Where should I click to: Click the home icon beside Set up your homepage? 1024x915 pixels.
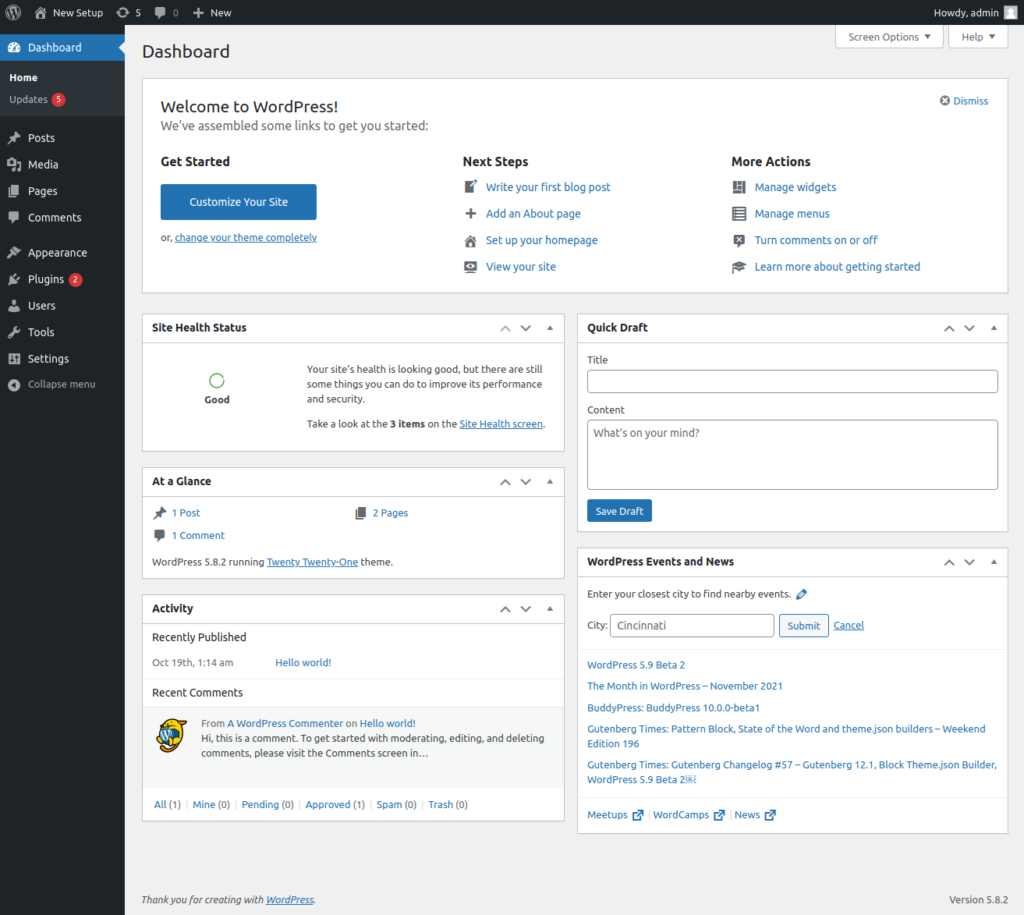pyautogui.click(x=470, y=240)
